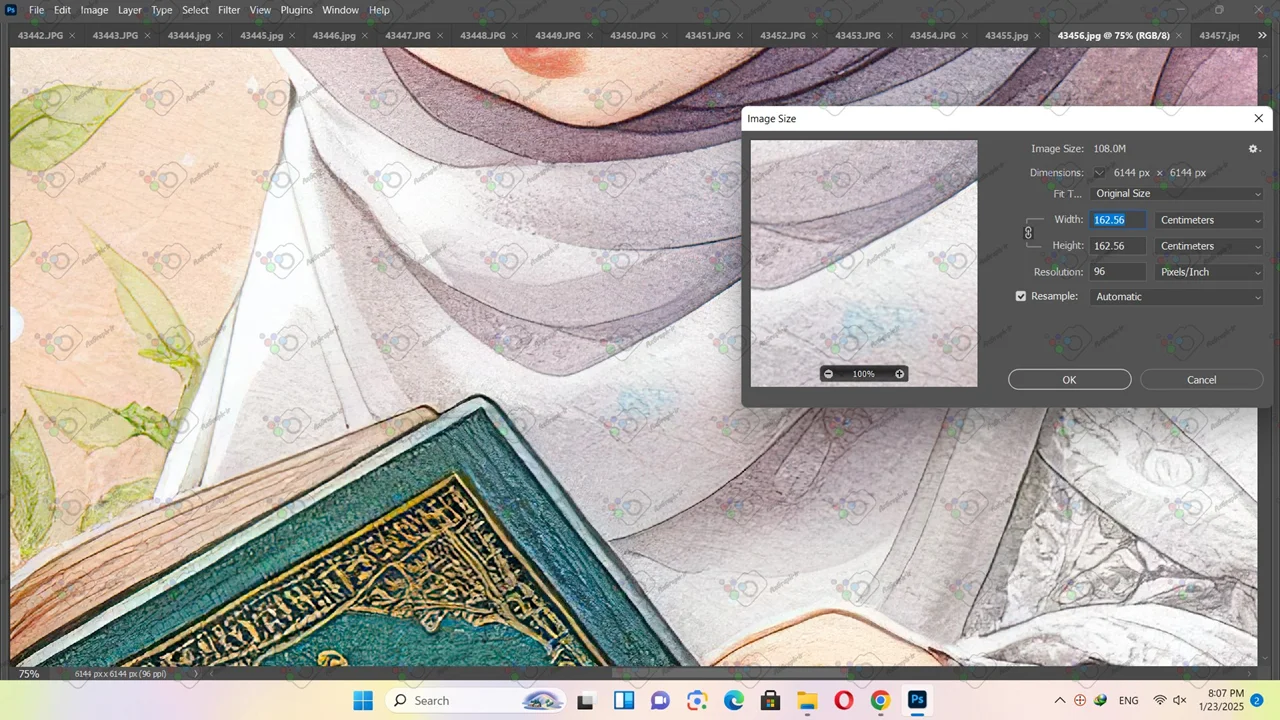Open the Resample Automatic method dropdown

point(1177,297)
